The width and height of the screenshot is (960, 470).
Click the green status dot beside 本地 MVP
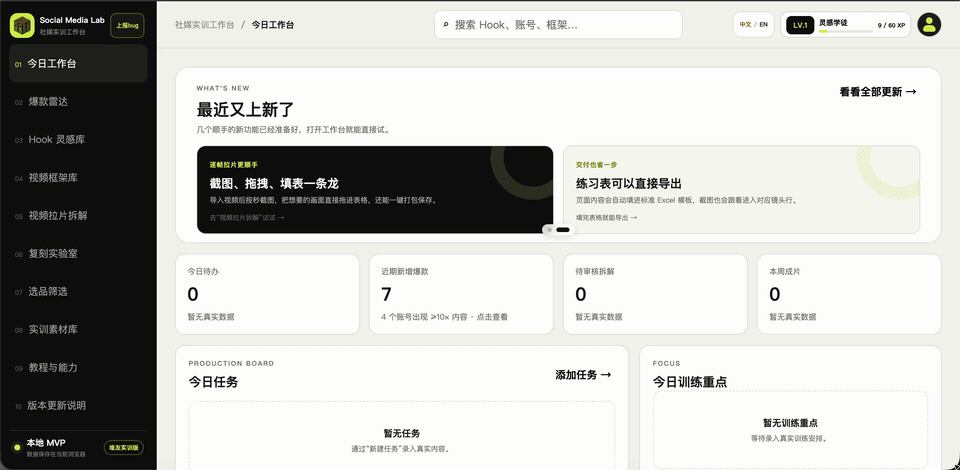point(17,447)
